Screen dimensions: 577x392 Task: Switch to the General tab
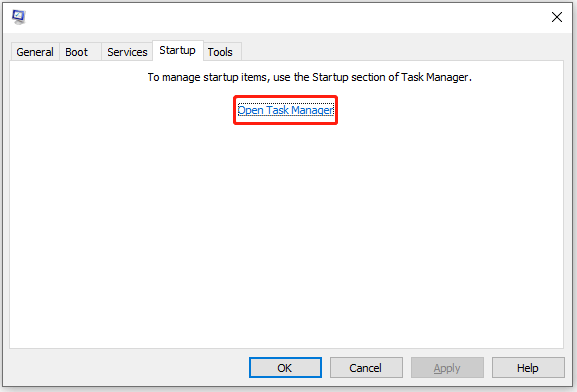pyautogui.click(x=35, y=52)
